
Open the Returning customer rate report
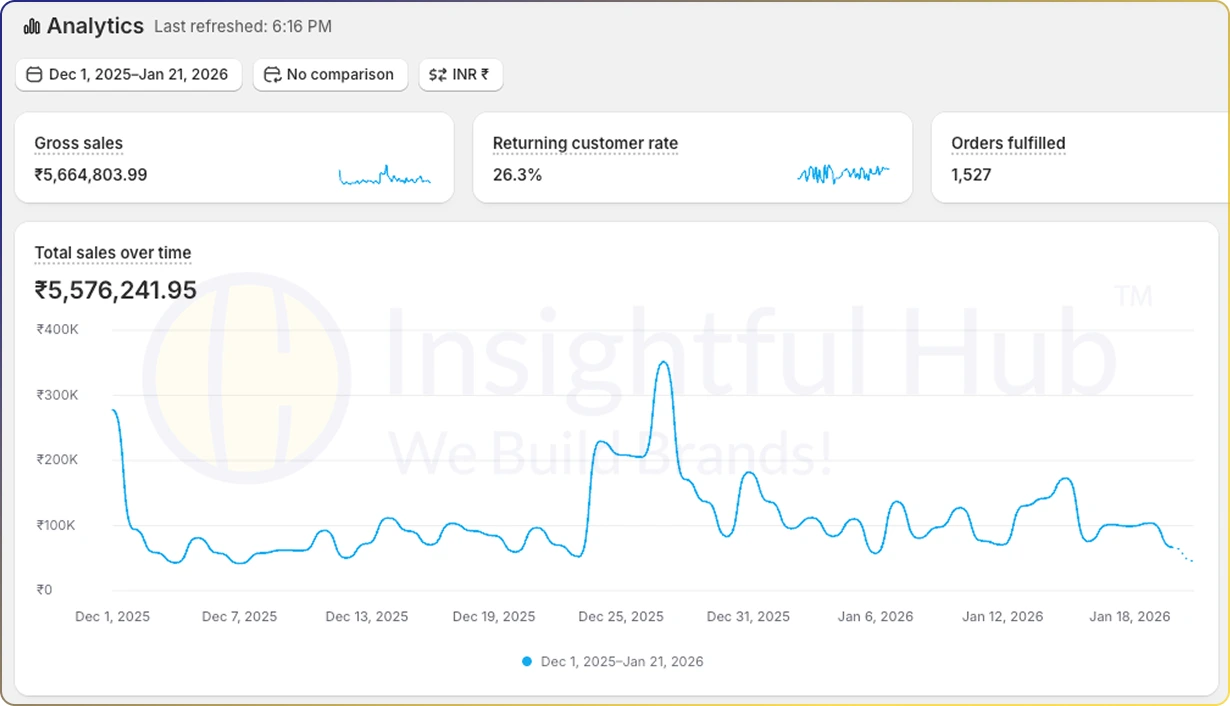click(x=585, y=143)
